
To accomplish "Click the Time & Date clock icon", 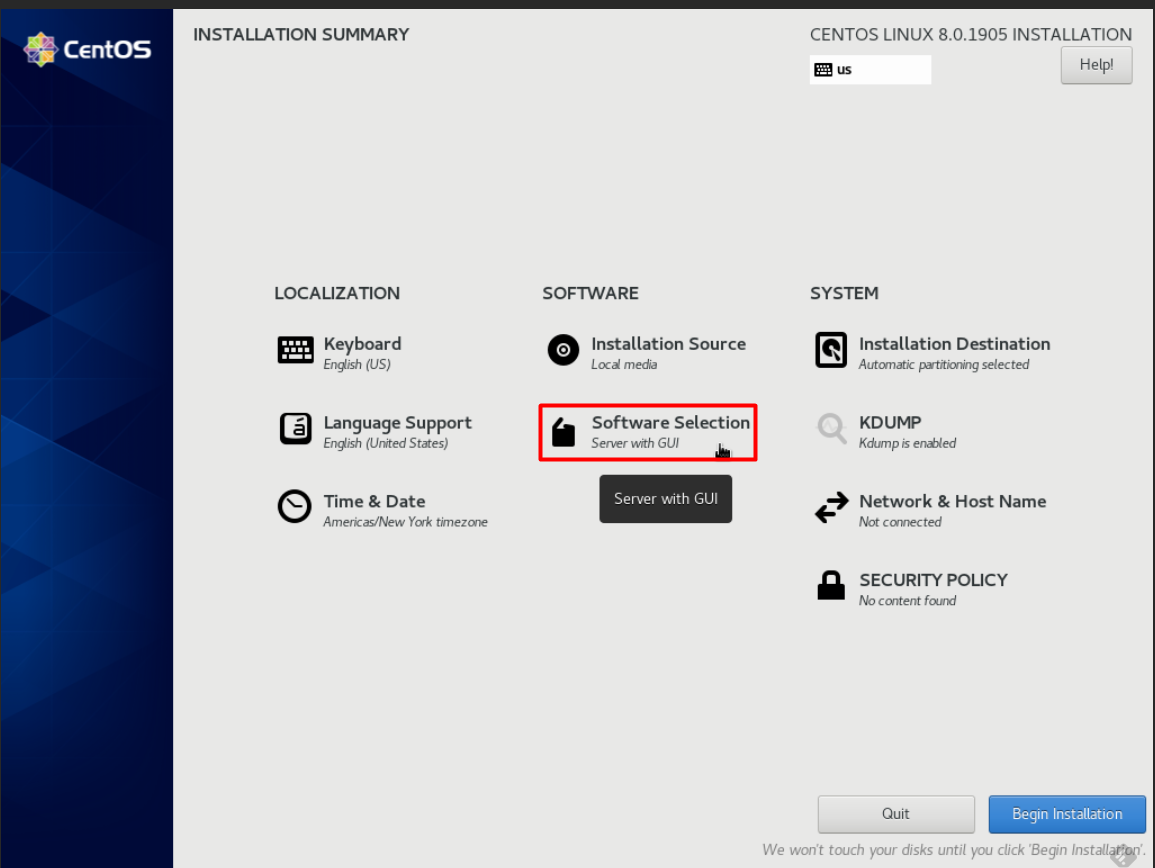I will pyautogui.click(x=295, y=507).
